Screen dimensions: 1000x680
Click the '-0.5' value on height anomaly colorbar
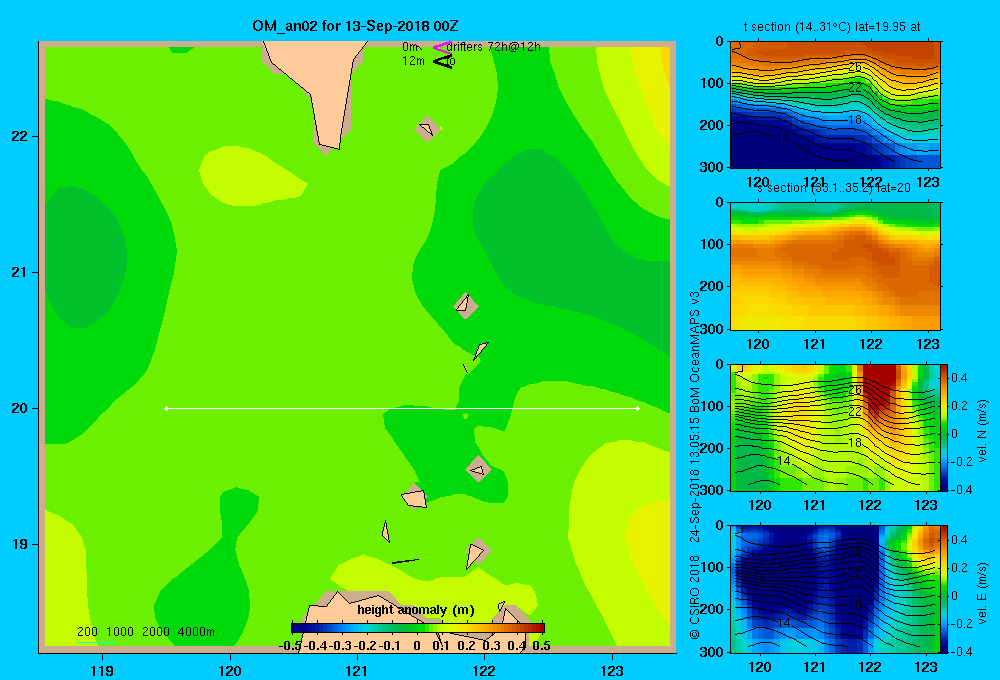point(290,646)
